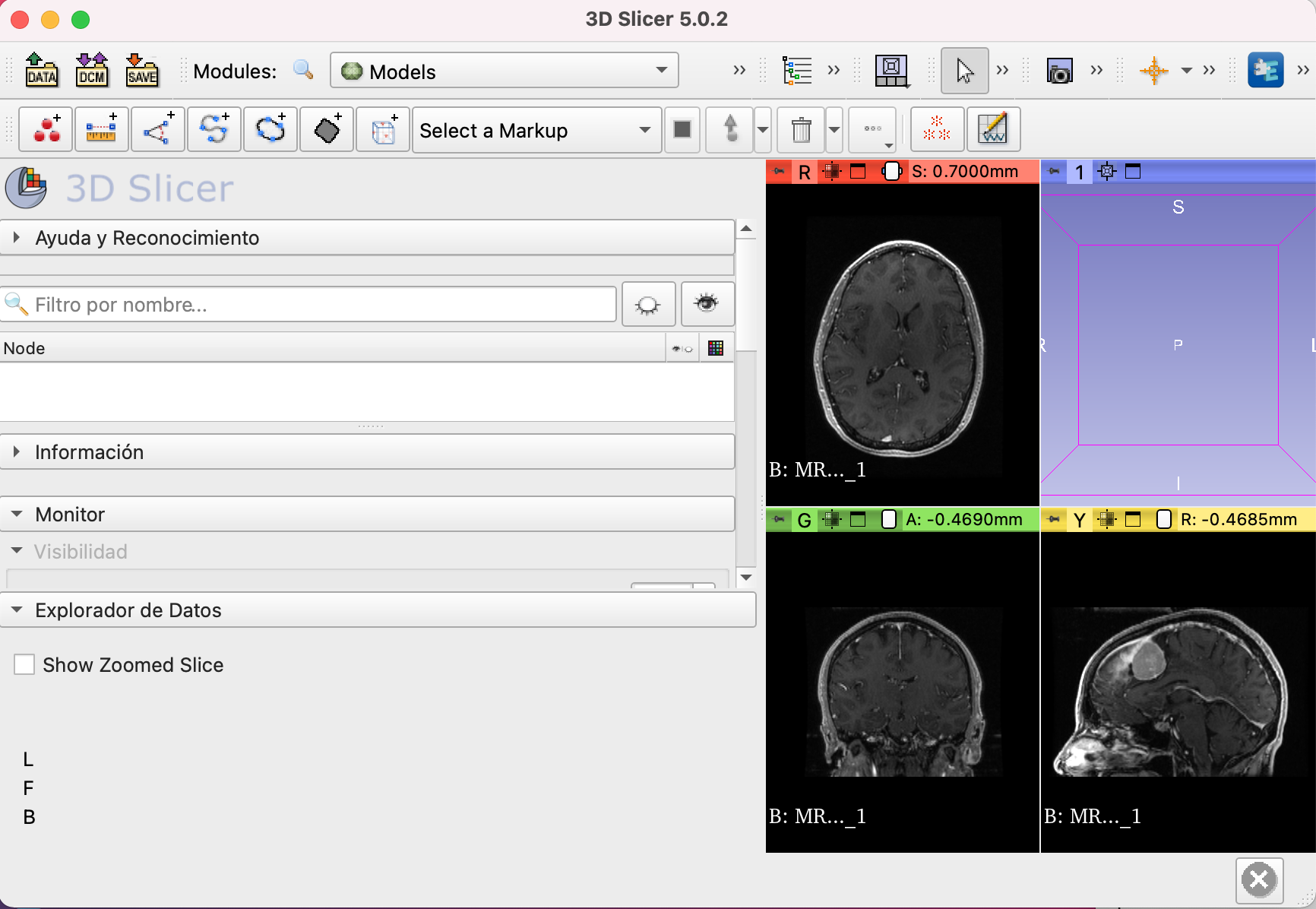Toggle the crosshair tool
Viewport: 1316px width, 909px height.
pyautogui.click(x=1153, y=71)
